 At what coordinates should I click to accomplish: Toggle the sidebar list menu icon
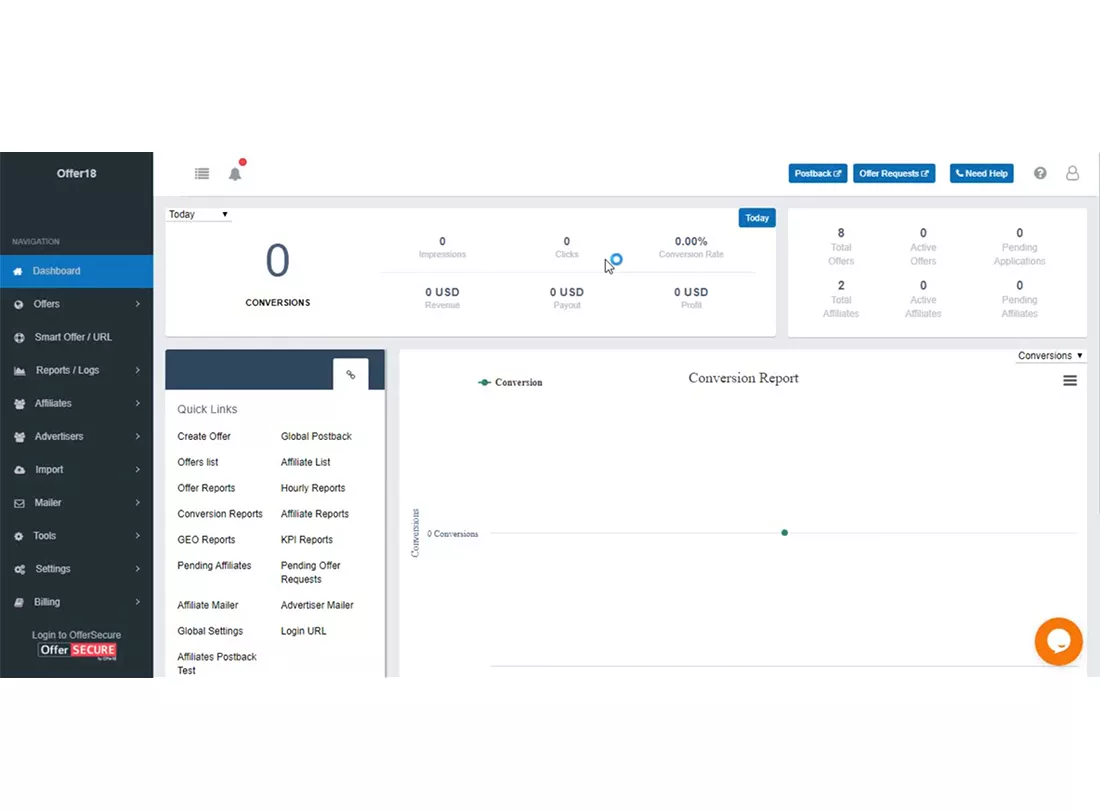pyautogui.click(x=202, y=173)
